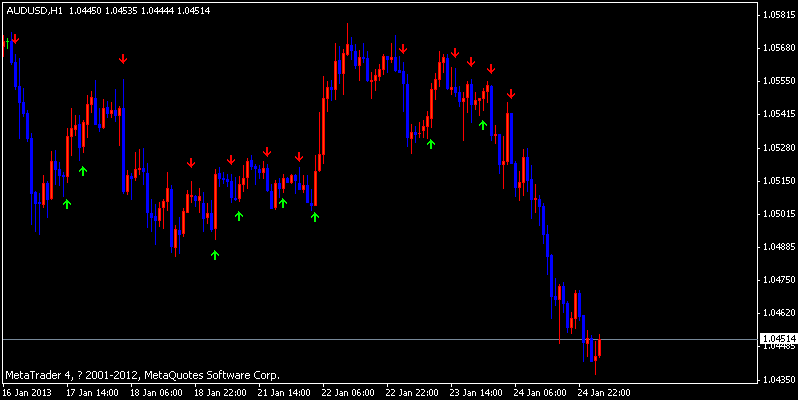Click the highlighted current price tag 1.04514
This screenshot has height=400, width=798.
778,338
